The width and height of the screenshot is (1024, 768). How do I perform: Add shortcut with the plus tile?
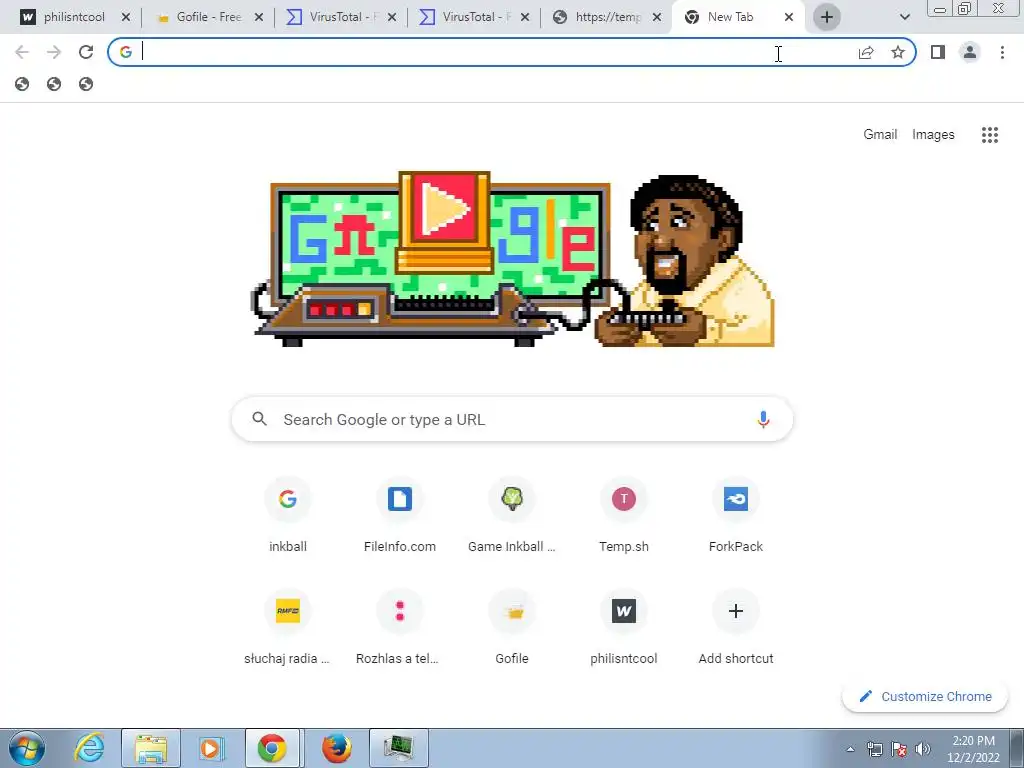point(736,628)
